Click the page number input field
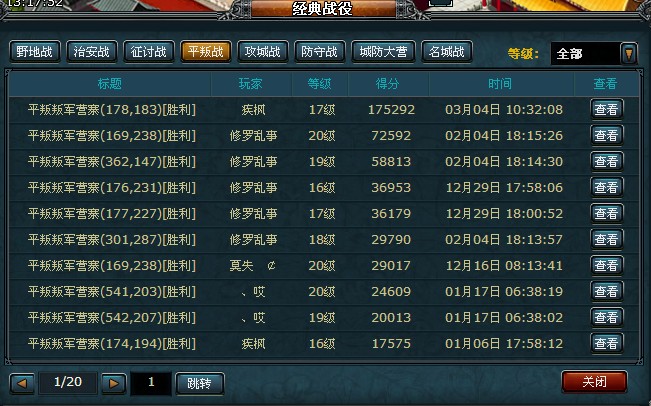The height and width of the screenshot is (406, 651). click(151, 383)
